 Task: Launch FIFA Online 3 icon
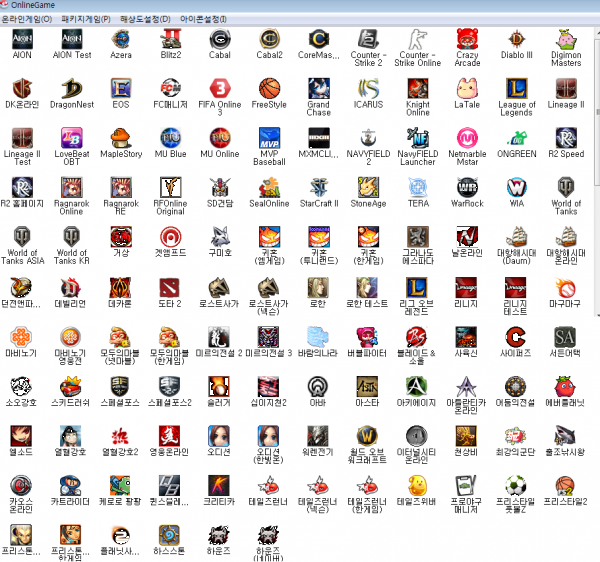[220, 88]
